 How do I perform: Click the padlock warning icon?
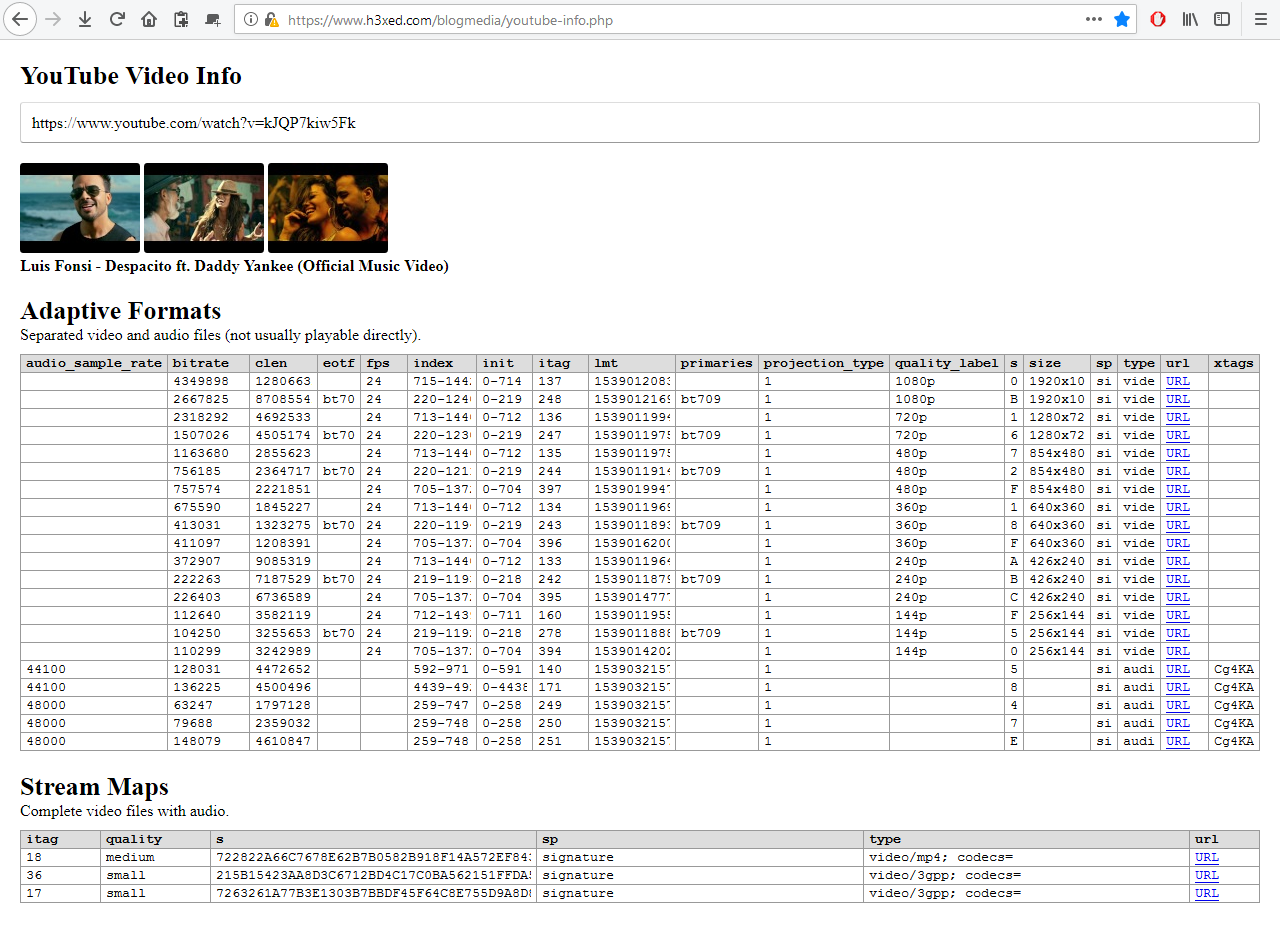click(x=271, y=19)
